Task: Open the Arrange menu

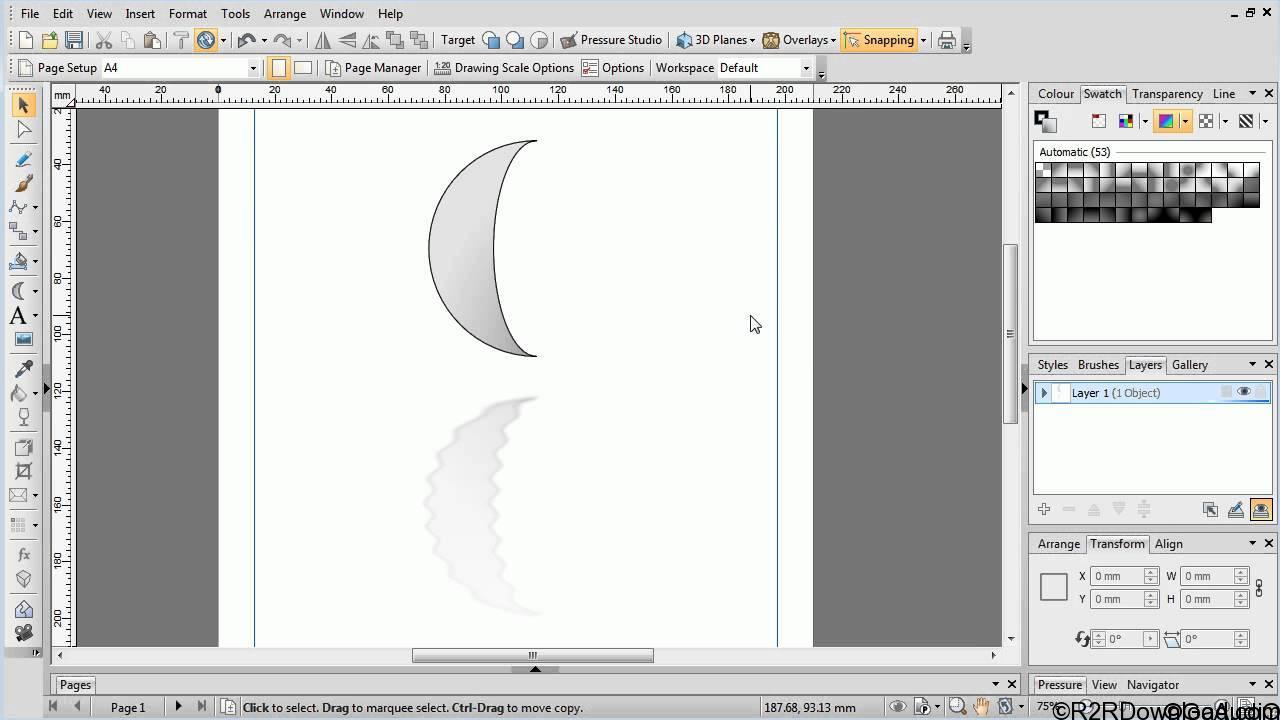Action: click(x=284, y=13)
